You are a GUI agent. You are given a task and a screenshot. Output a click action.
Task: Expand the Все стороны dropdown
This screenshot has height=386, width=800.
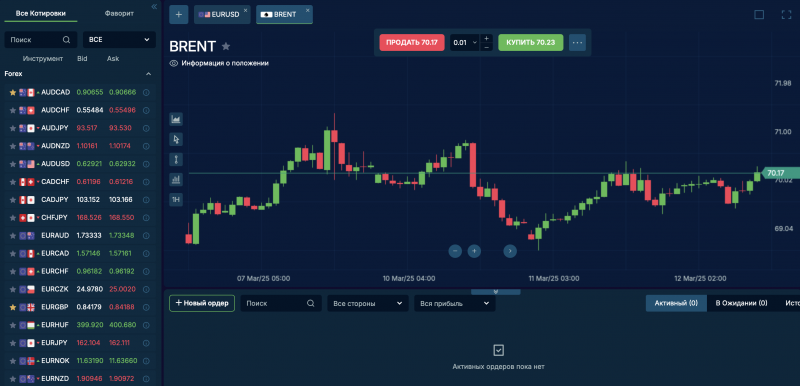coord(368,303)
